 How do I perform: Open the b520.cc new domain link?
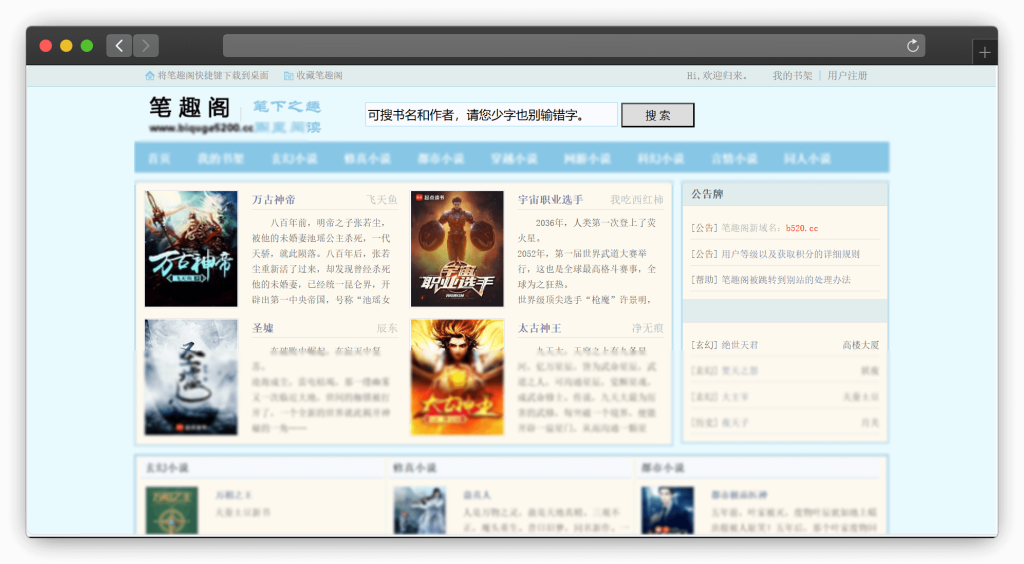click(x=801, y=228)
